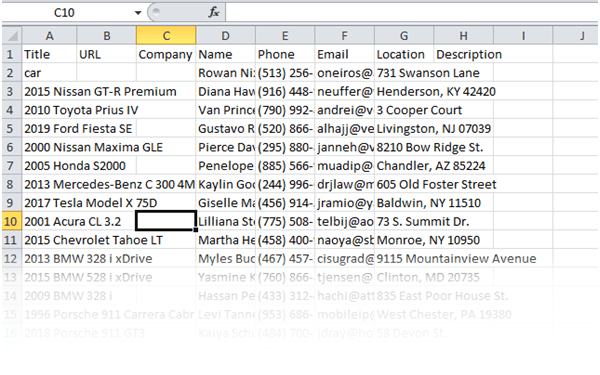Select cell '2010 Toyota Prius IV'

coord(81,110)
